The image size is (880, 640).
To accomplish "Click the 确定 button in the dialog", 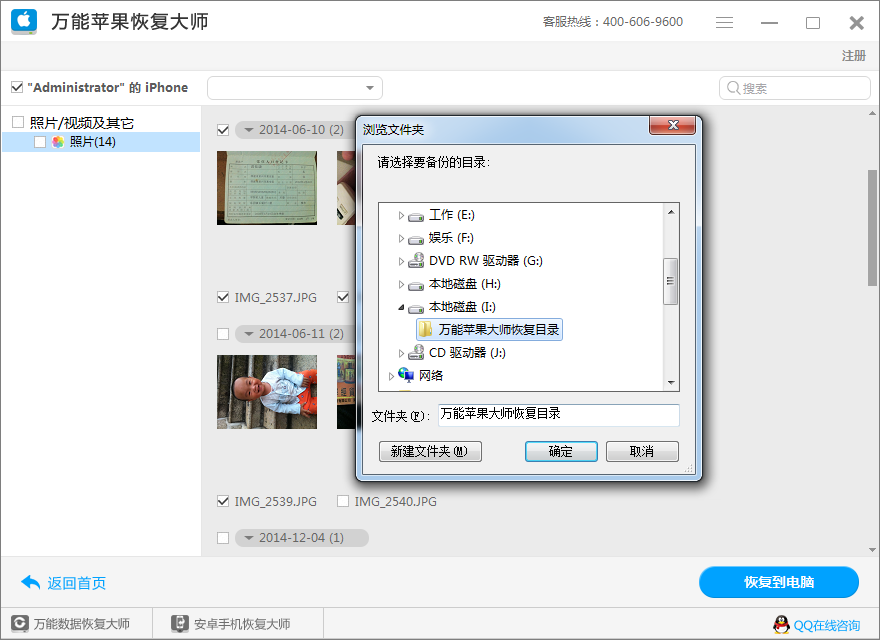I will coord(561,451).
